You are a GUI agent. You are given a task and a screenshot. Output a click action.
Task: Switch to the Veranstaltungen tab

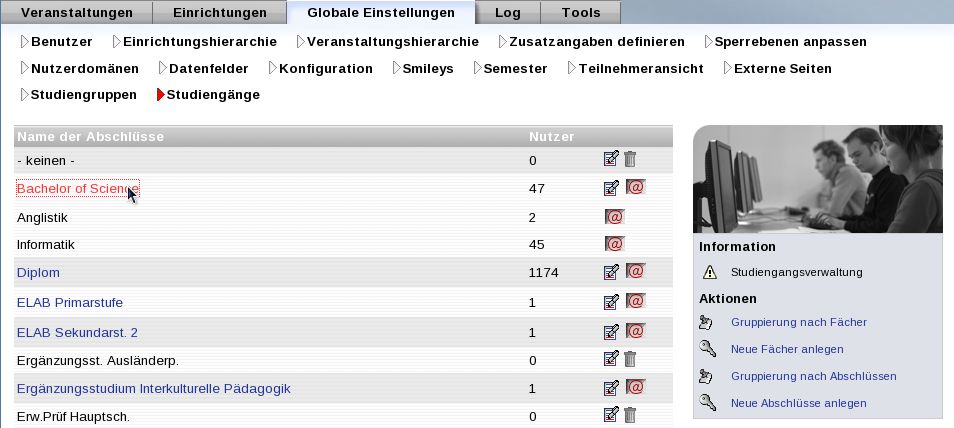77,13
